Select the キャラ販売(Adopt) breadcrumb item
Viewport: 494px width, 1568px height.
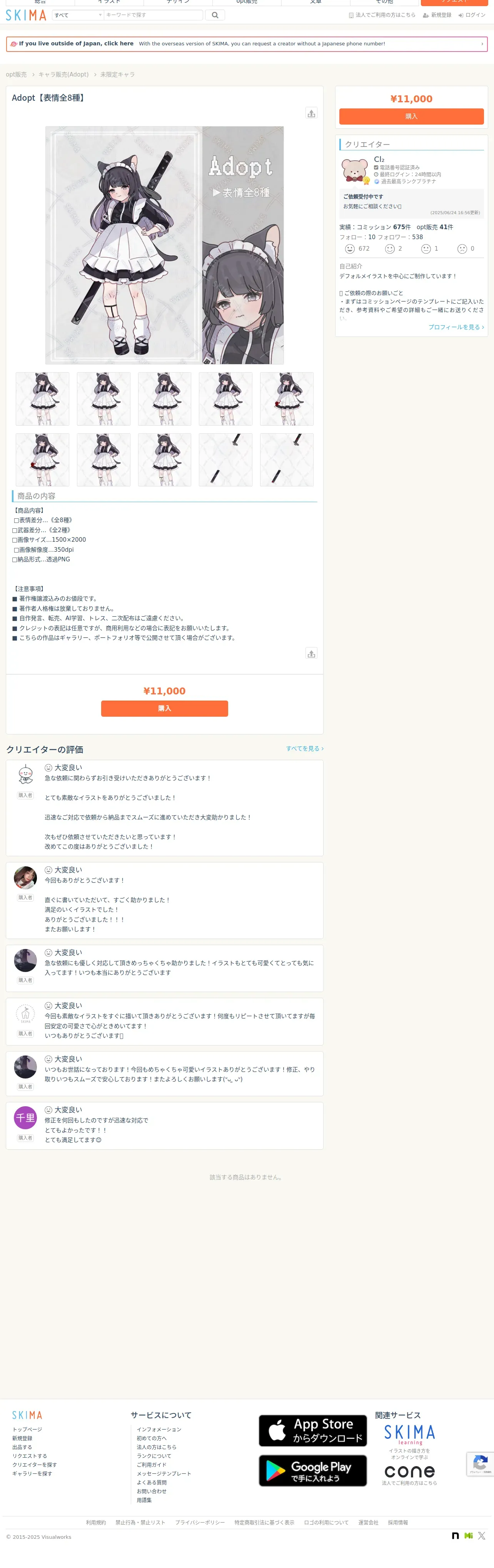click(63, 75)
